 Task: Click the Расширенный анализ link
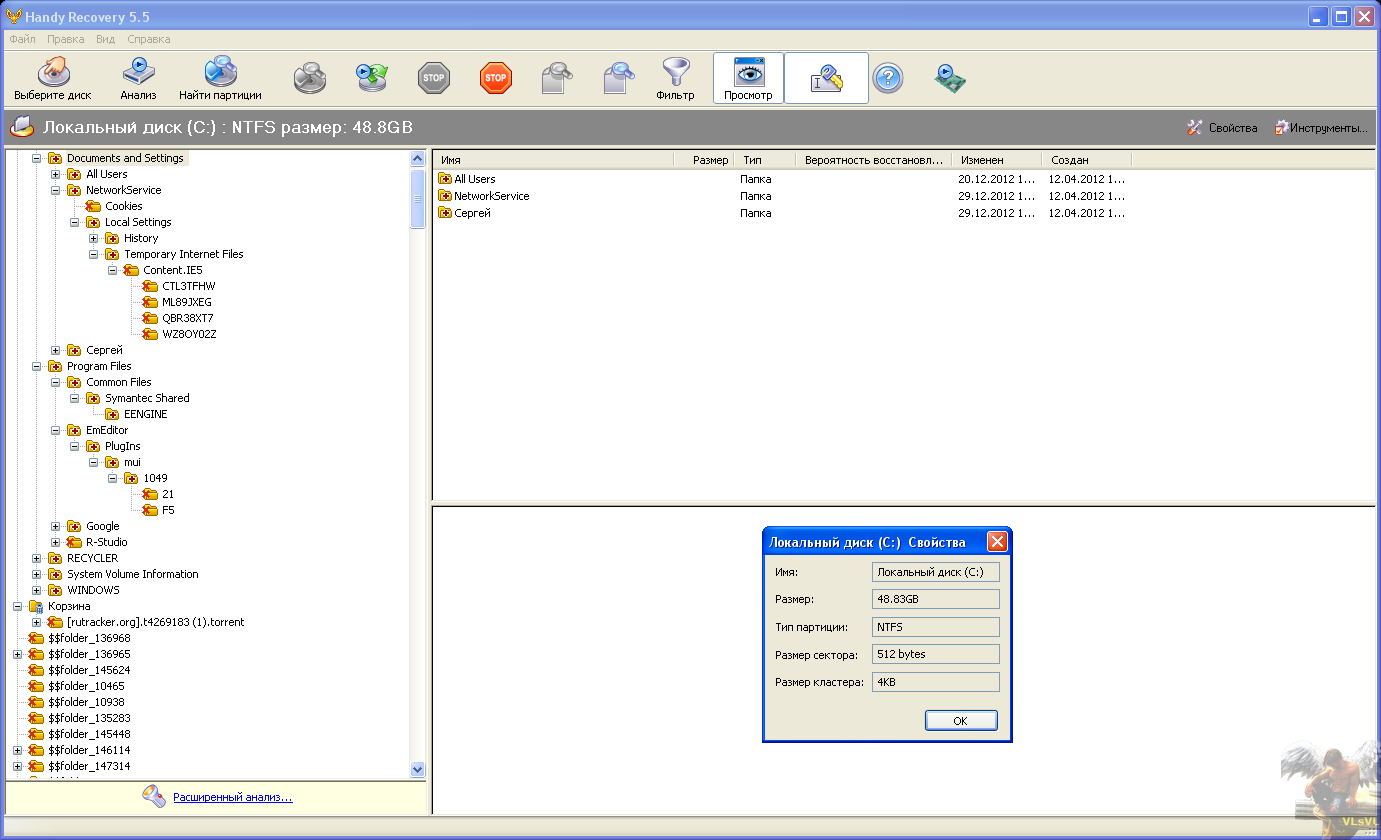[232, 797]
